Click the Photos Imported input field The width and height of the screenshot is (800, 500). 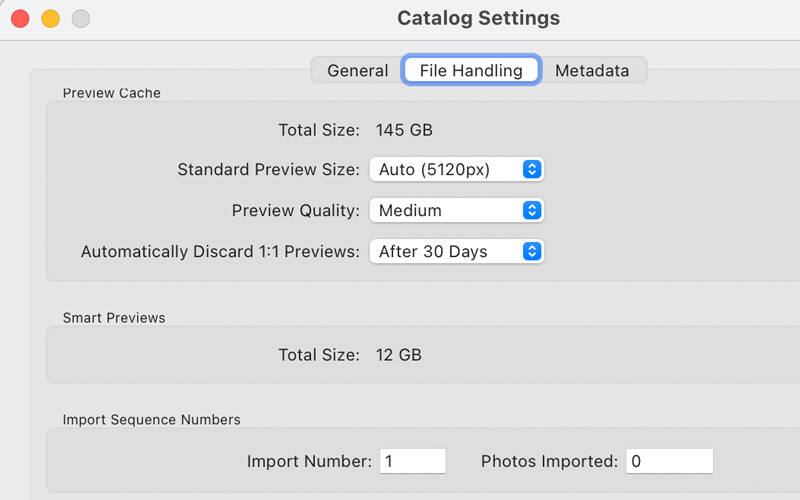click(x=669, y=461)
